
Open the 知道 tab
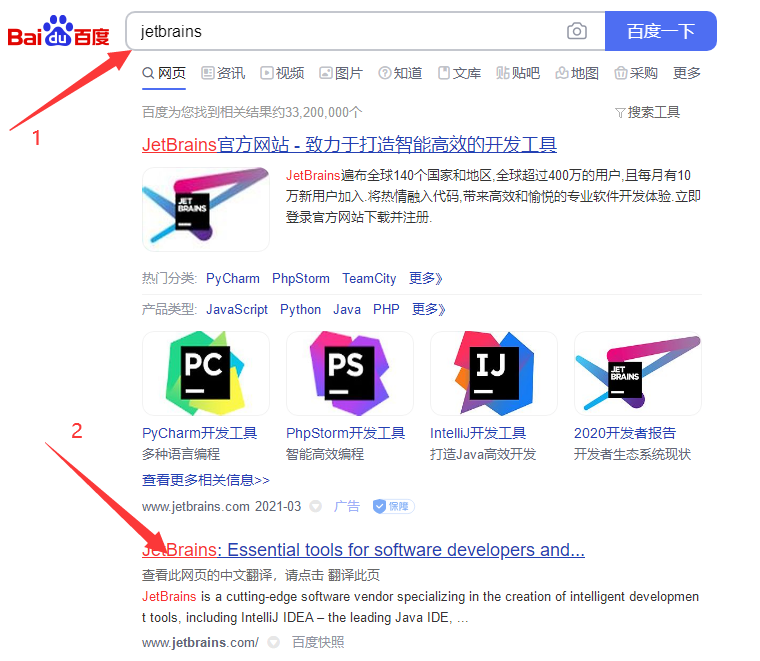[x=400, y=73]
